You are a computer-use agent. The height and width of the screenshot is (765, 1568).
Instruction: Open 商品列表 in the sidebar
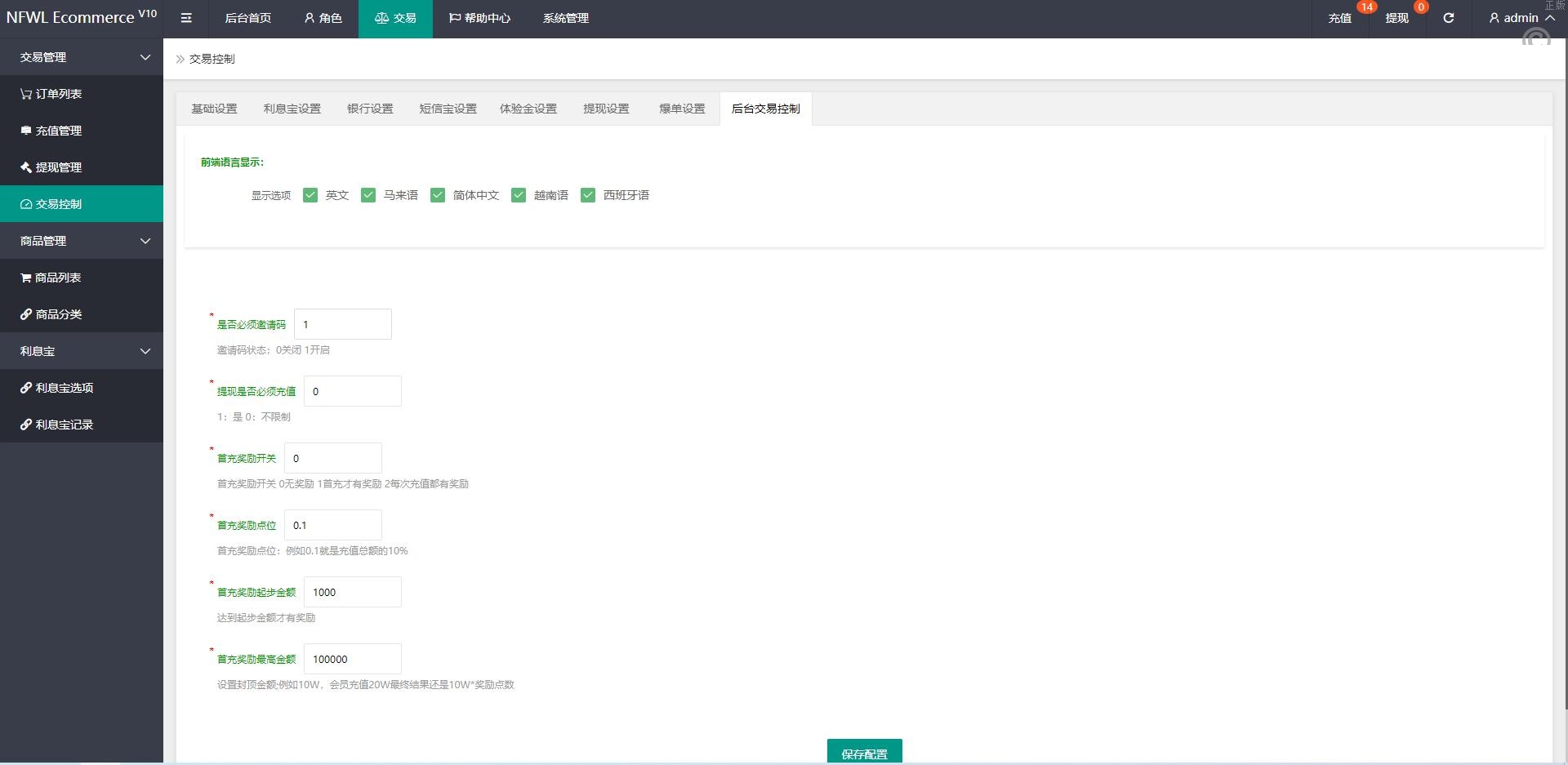click(51, 278)
